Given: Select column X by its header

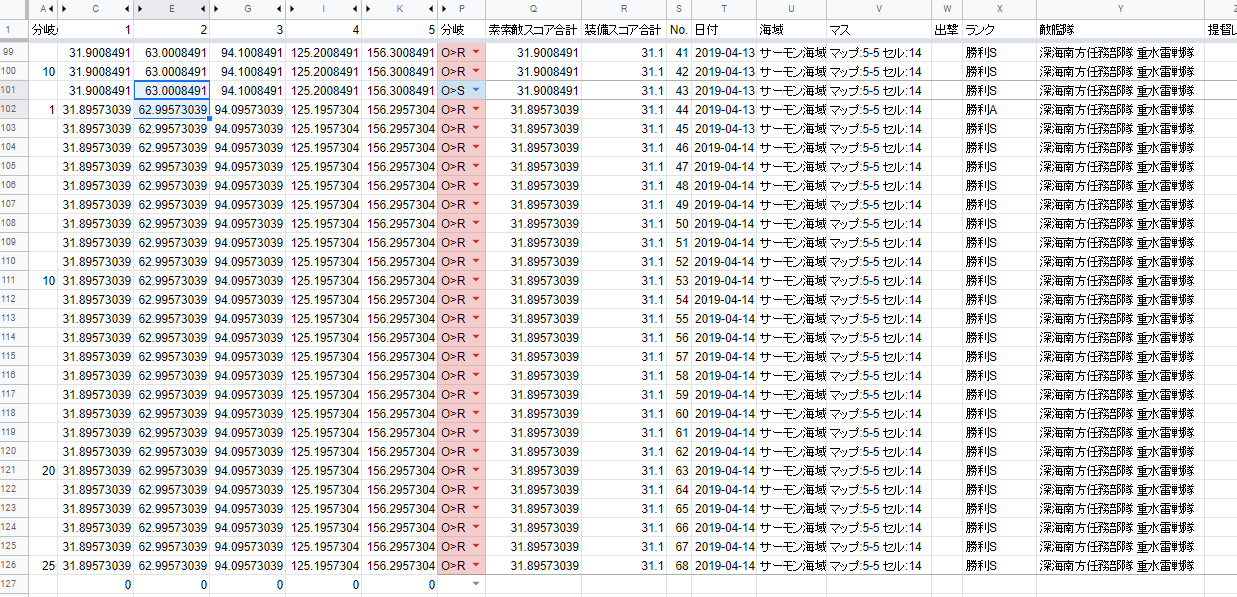Looking at the screenshot, I should point(1000,9).
